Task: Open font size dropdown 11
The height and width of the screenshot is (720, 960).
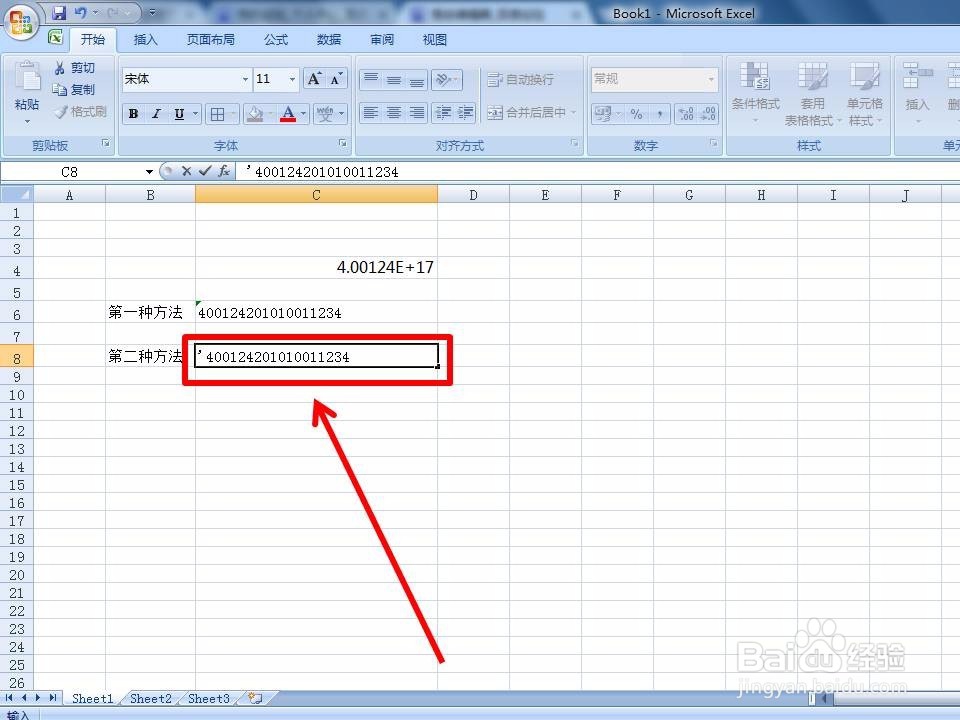Action: tap(292, 80)
